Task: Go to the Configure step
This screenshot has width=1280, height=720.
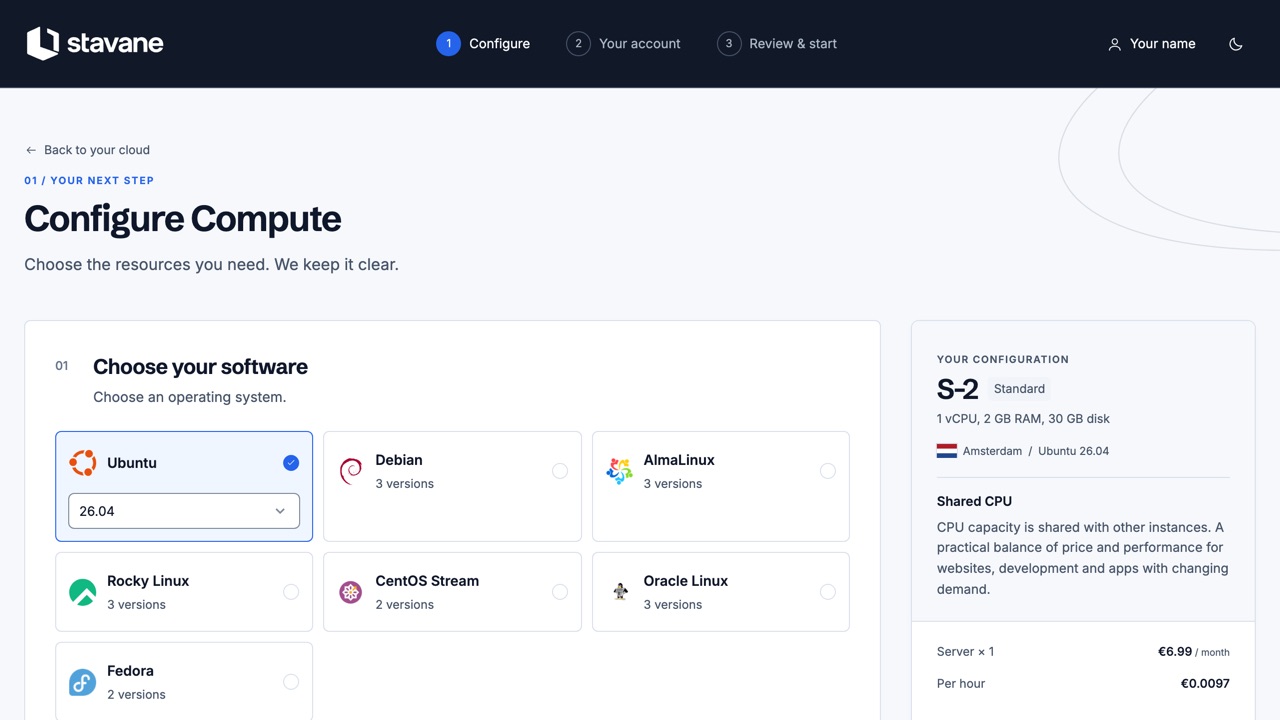Action: pyautogui.click(x=483, y=44)
